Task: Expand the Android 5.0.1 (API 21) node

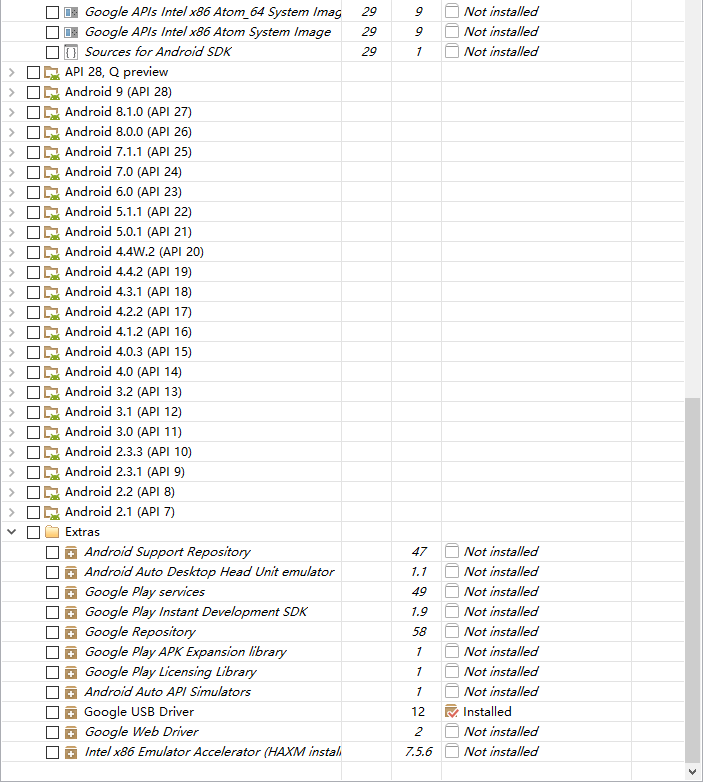Action: coord(11,232)
